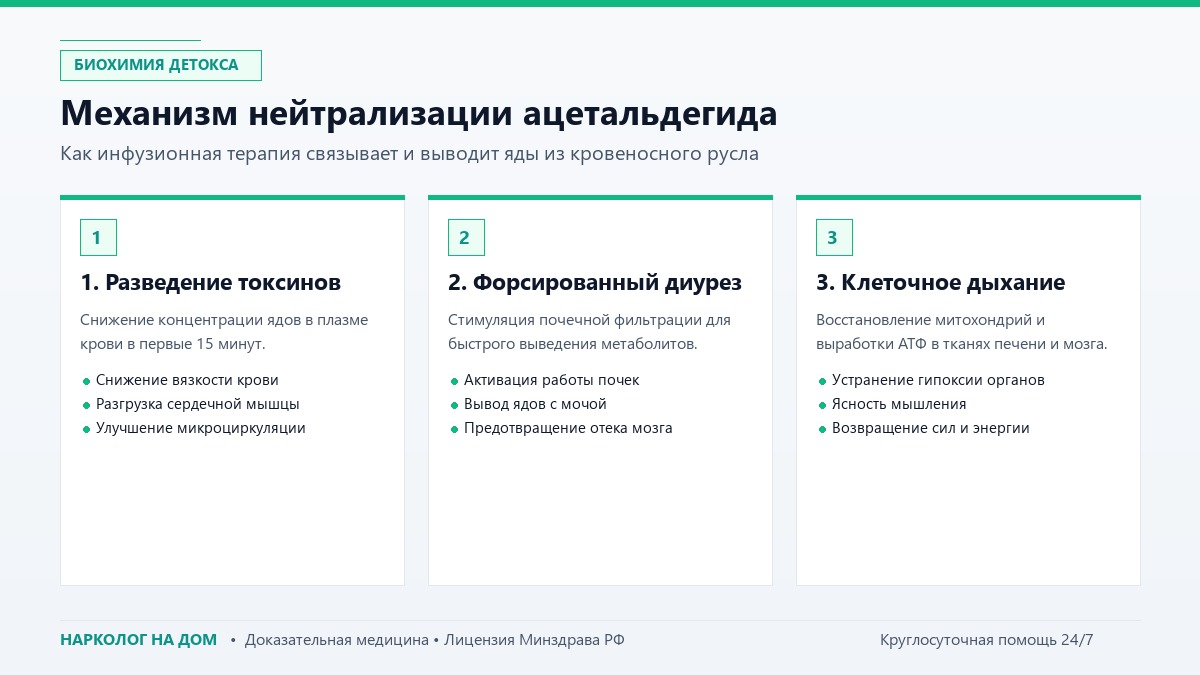The height and width of the screenshot is (675, 1200).
Task: Click footer text Доказательная медицина
Action: pos(337,640)
